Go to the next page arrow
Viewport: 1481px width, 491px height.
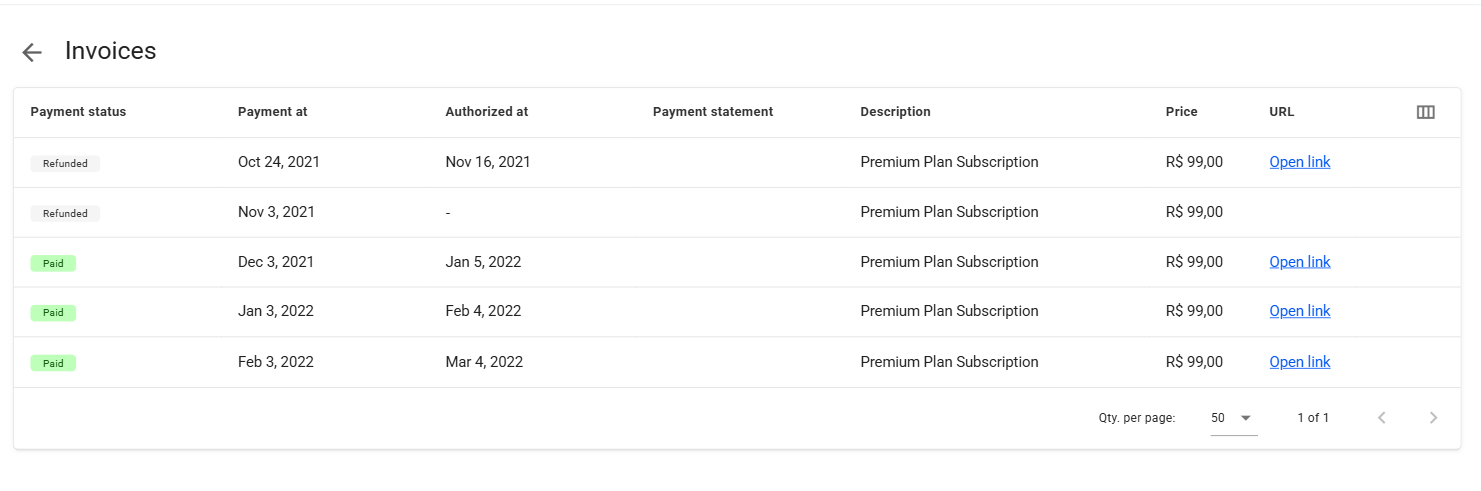[1433, 418]
